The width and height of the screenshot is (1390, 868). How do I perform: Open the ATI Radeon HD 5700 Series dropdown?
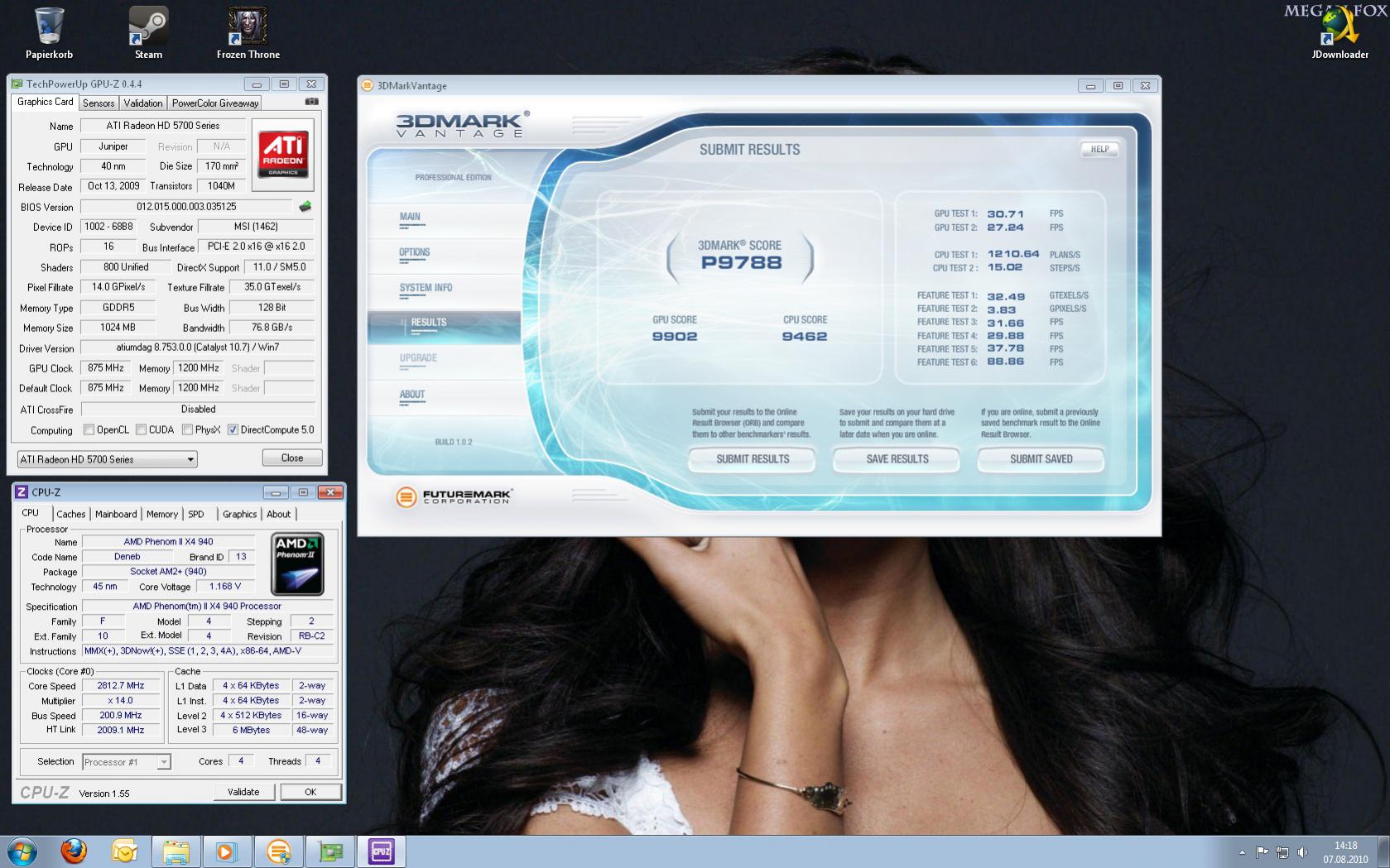point(107,459)
